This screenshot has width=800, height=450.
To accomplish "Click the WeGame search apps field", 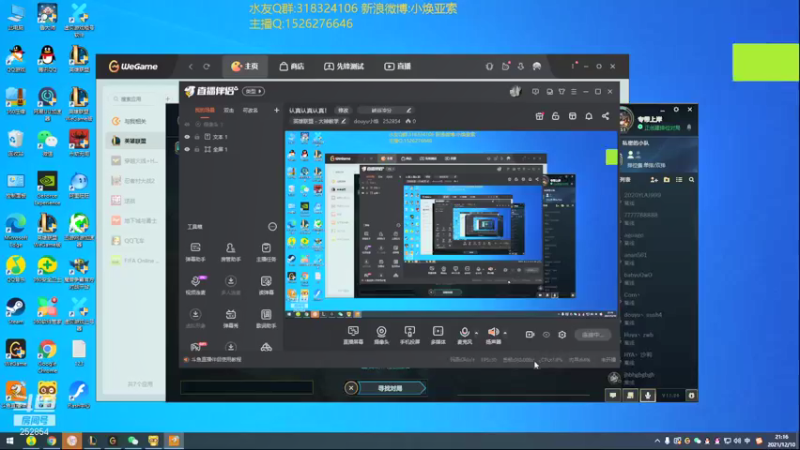I will tap(135, 99).
